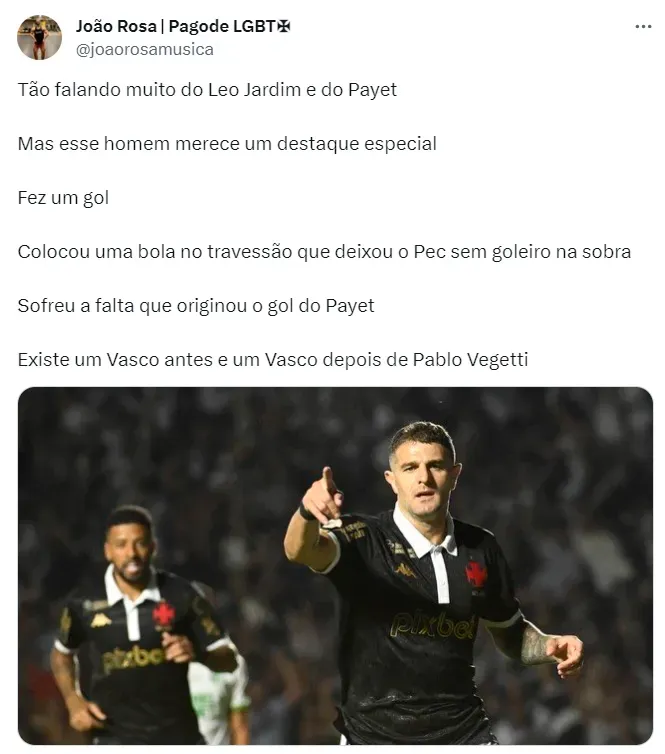
Task: Click the pixbet logo on the front player's shirt
Action: coord(433,625)
